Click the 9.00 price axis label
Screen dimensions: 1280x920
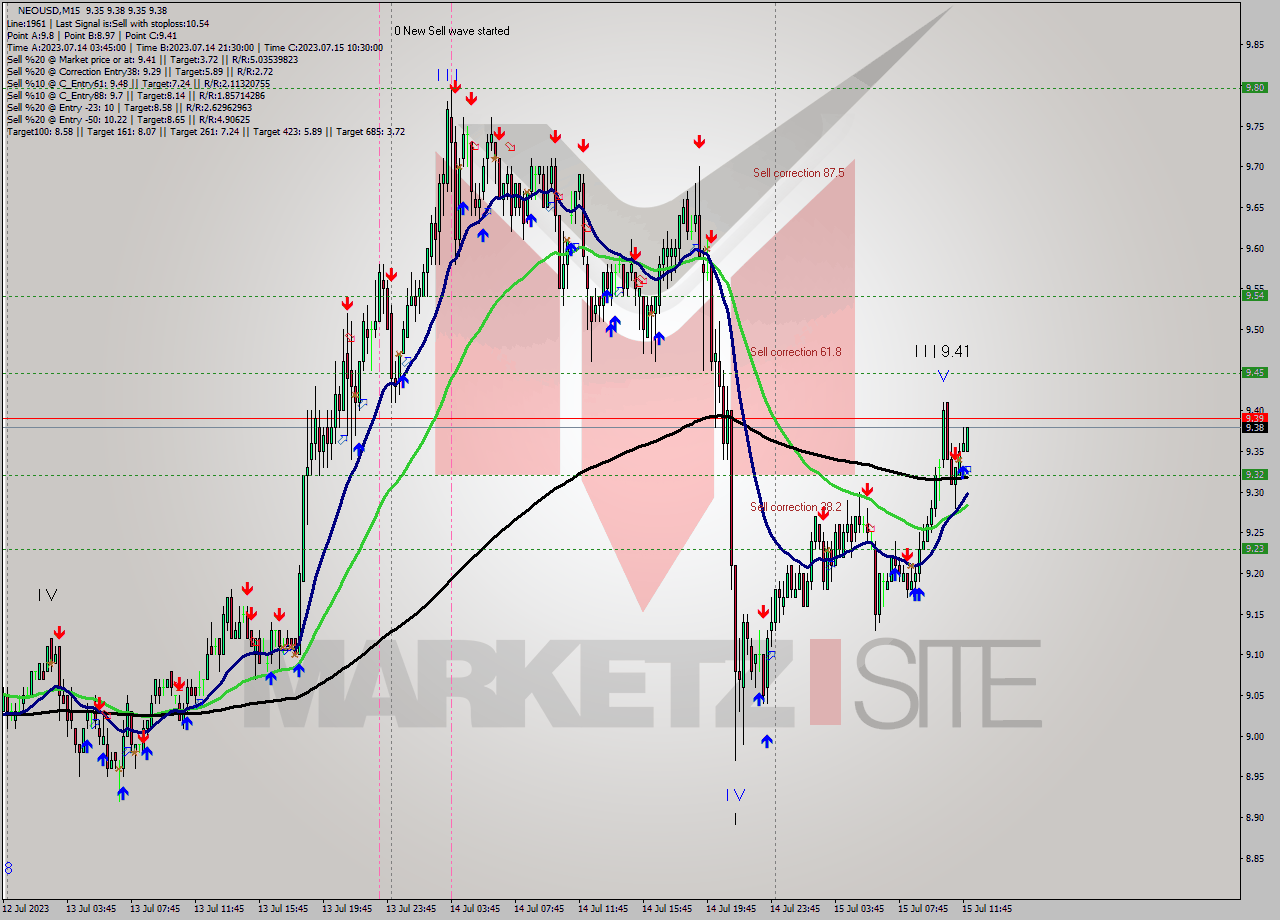pyautogui.click(x=1256, y=736)
